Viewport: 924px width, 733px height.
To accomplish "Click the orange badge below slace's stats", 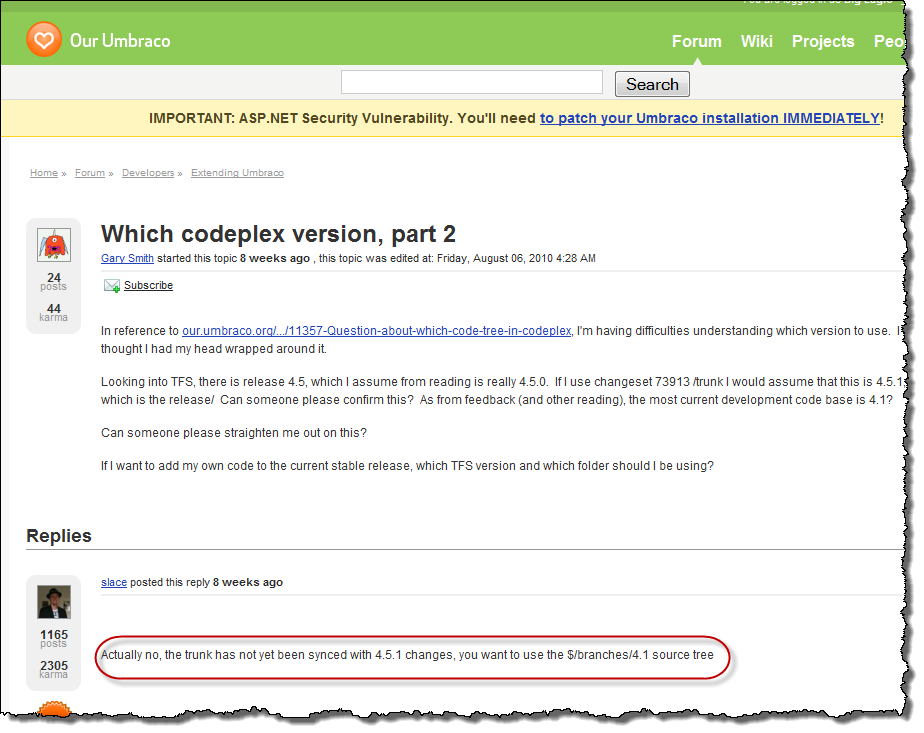I will (54, 709).
